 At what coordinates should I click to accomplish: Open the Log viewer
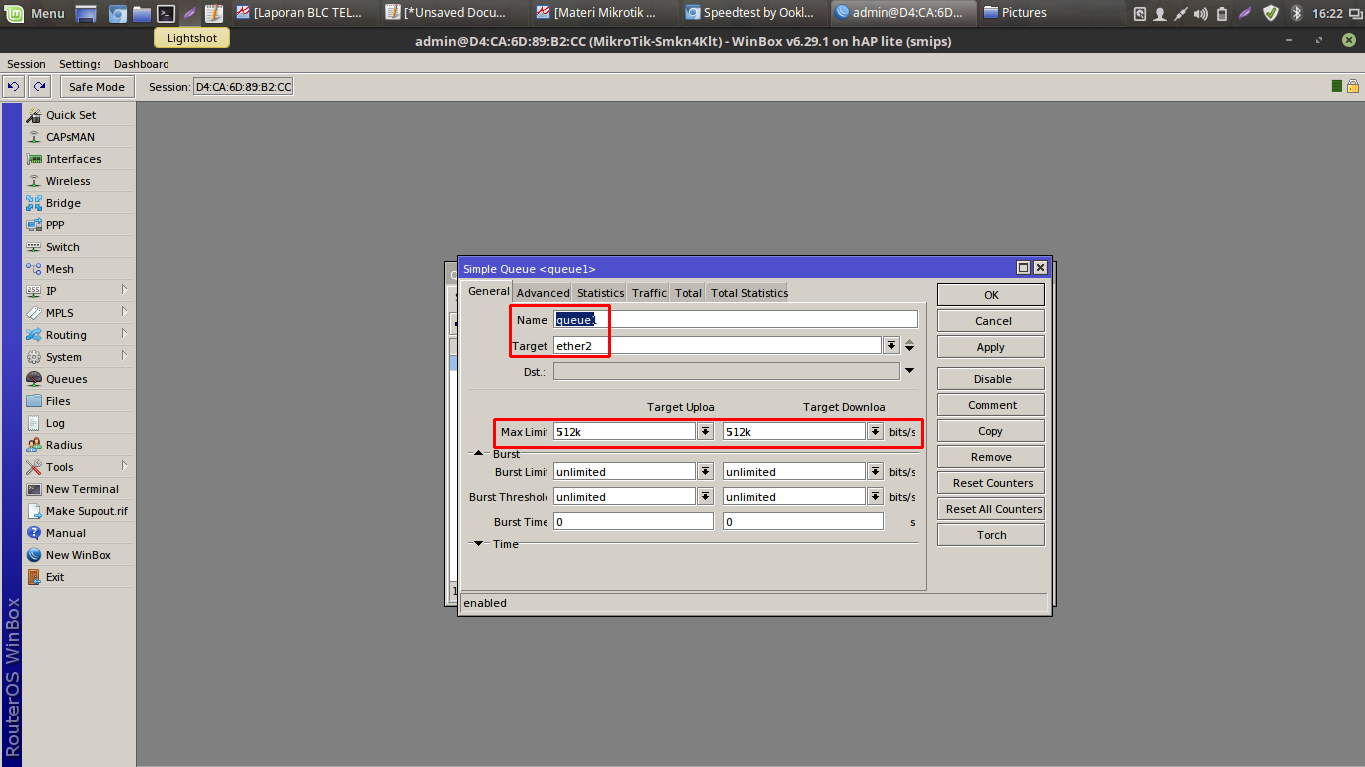click(79, 423)
